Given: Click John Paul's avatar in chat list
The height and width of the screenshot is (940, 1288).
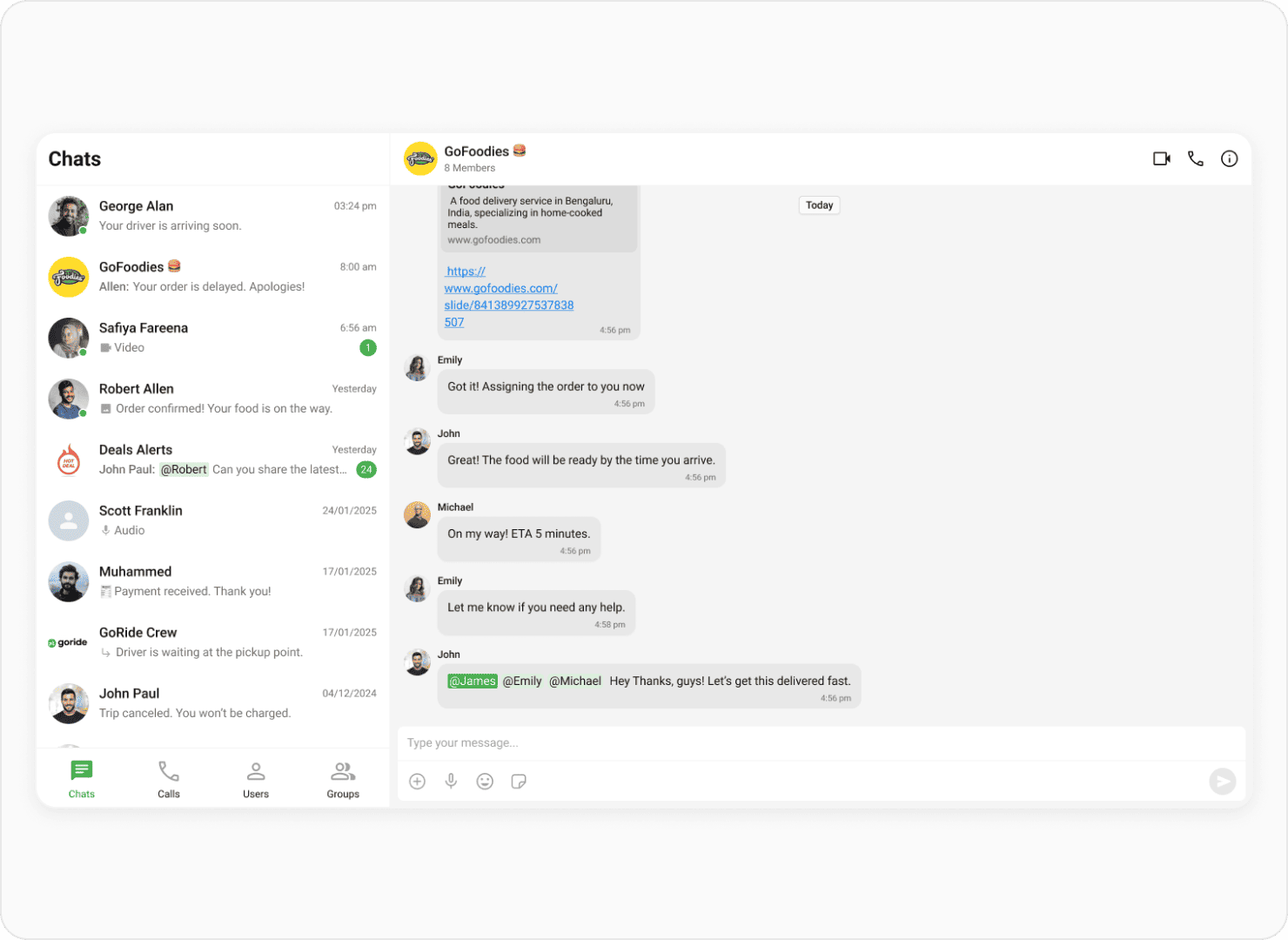Looking at the screenshot, I should click(69, 703).
